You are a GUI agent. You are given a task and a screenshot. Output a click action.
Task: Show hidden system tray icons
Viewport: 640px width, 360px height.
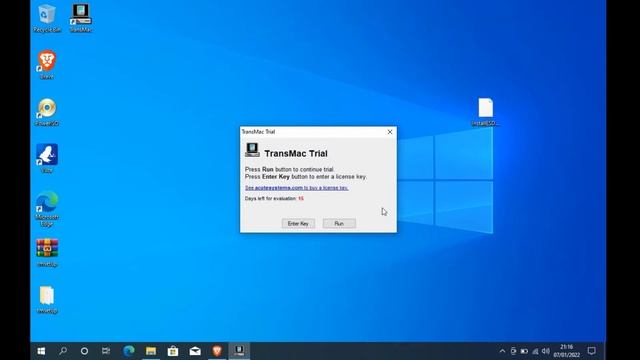point(502,351)
